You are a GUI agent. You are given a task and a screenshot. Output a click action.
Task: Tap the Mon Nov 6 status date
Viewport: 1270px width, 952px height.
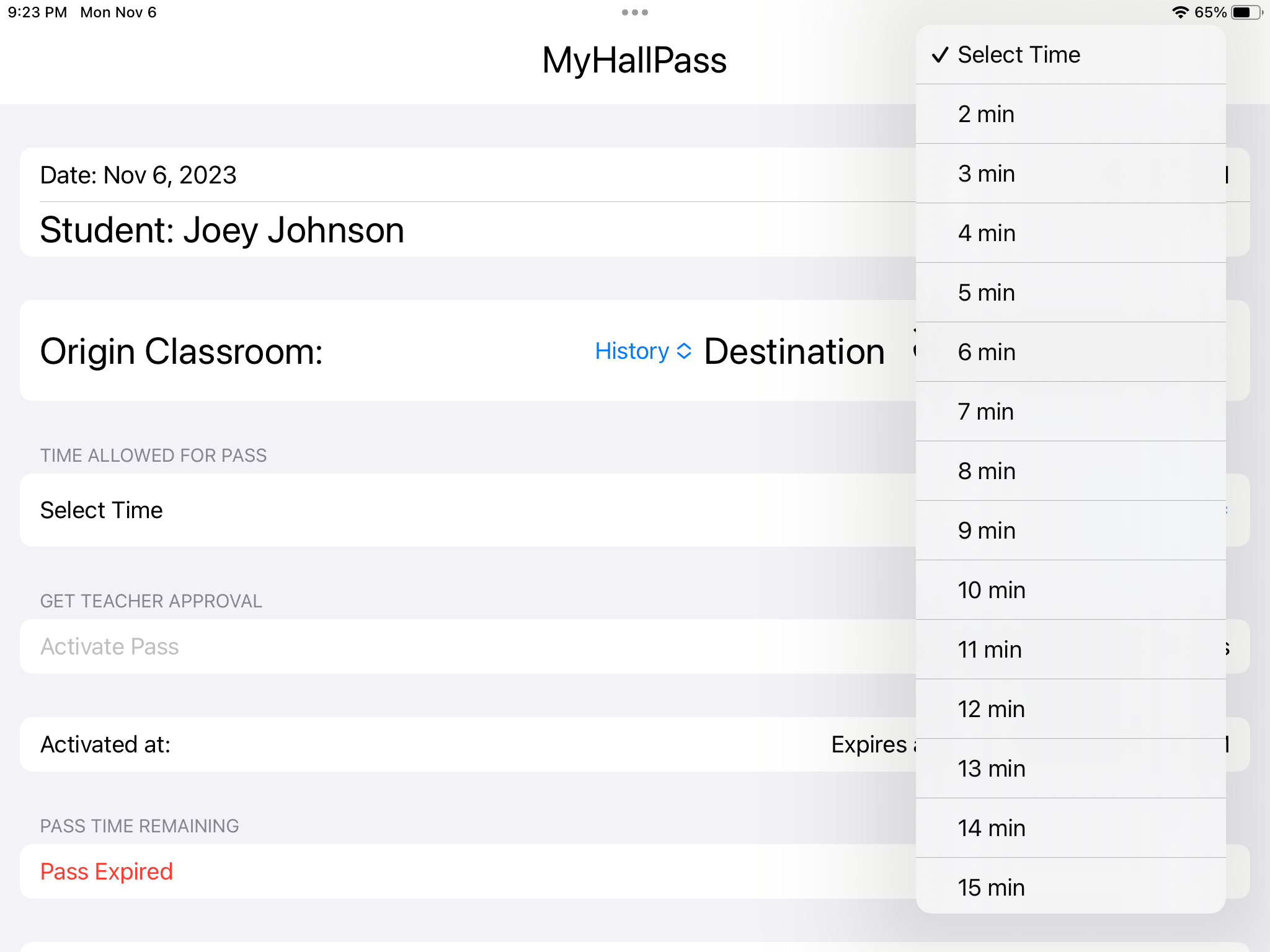pyautogui.click(x=118, y=12)
